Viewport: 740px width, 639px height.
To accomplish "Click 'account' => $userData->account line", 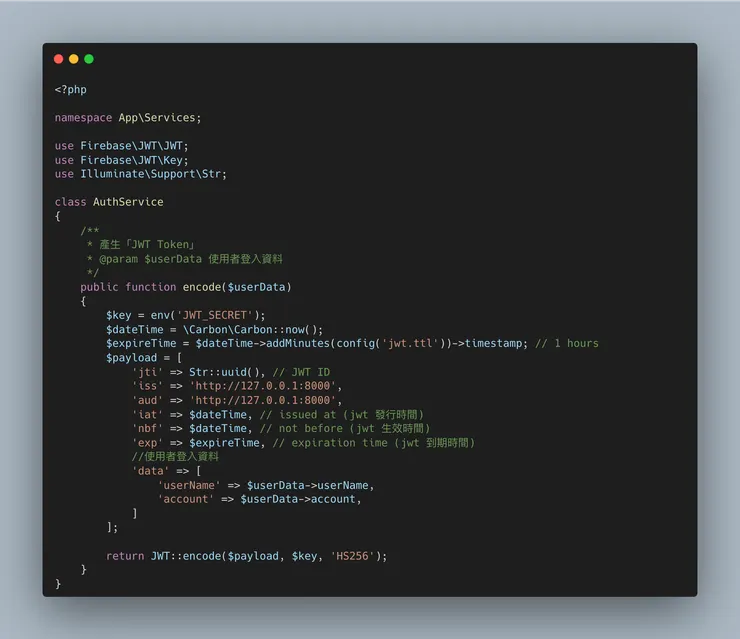I will tap(260, 499).
